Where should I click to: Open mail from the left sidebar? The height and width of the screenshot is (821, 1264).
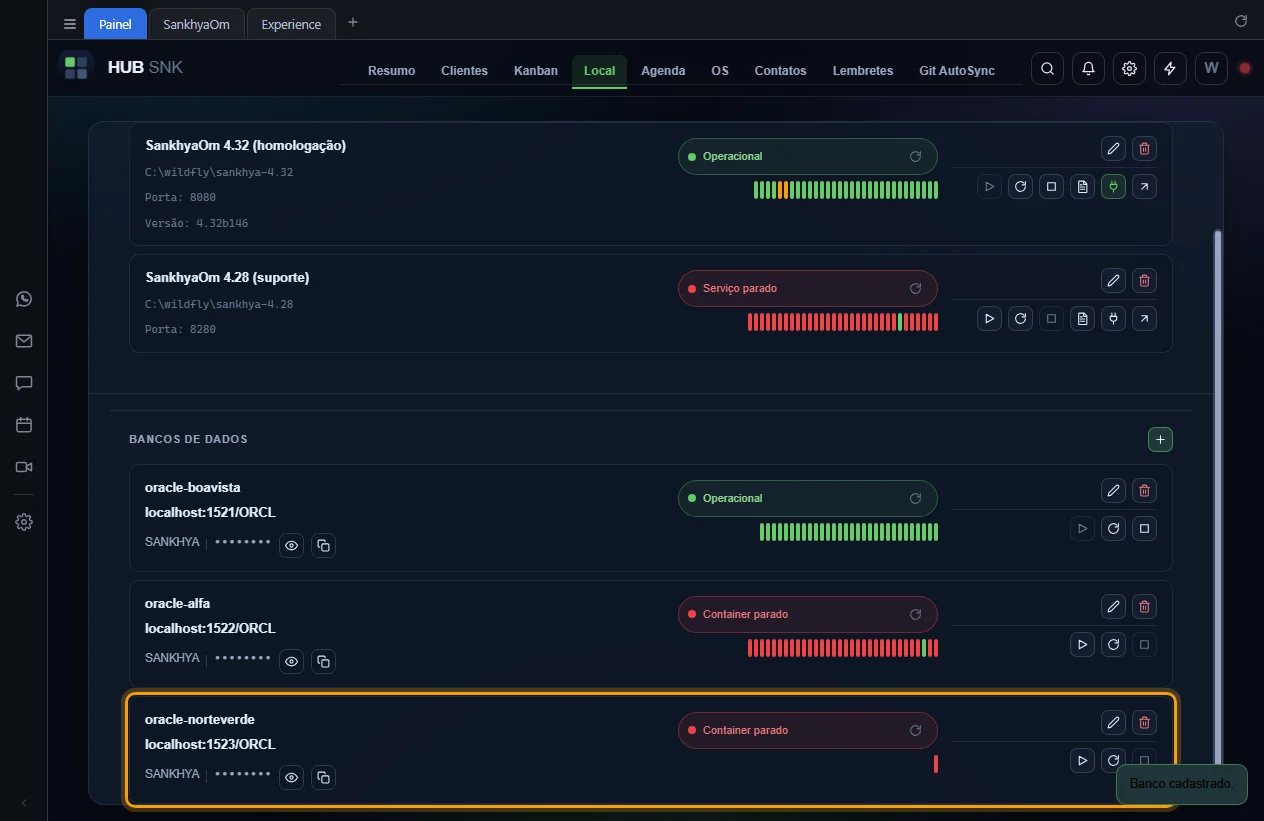click(x=24, y=341)
